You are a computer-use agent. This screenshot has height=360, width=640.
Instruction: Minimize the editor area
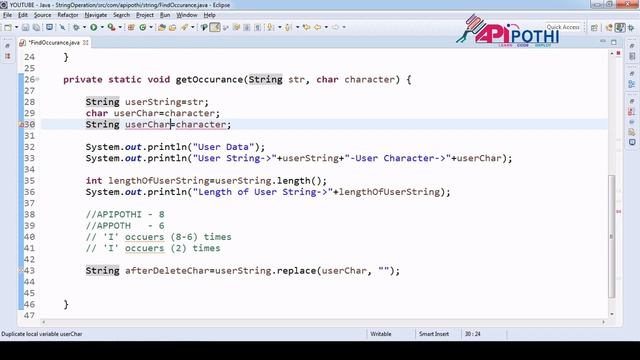[603, 42]
